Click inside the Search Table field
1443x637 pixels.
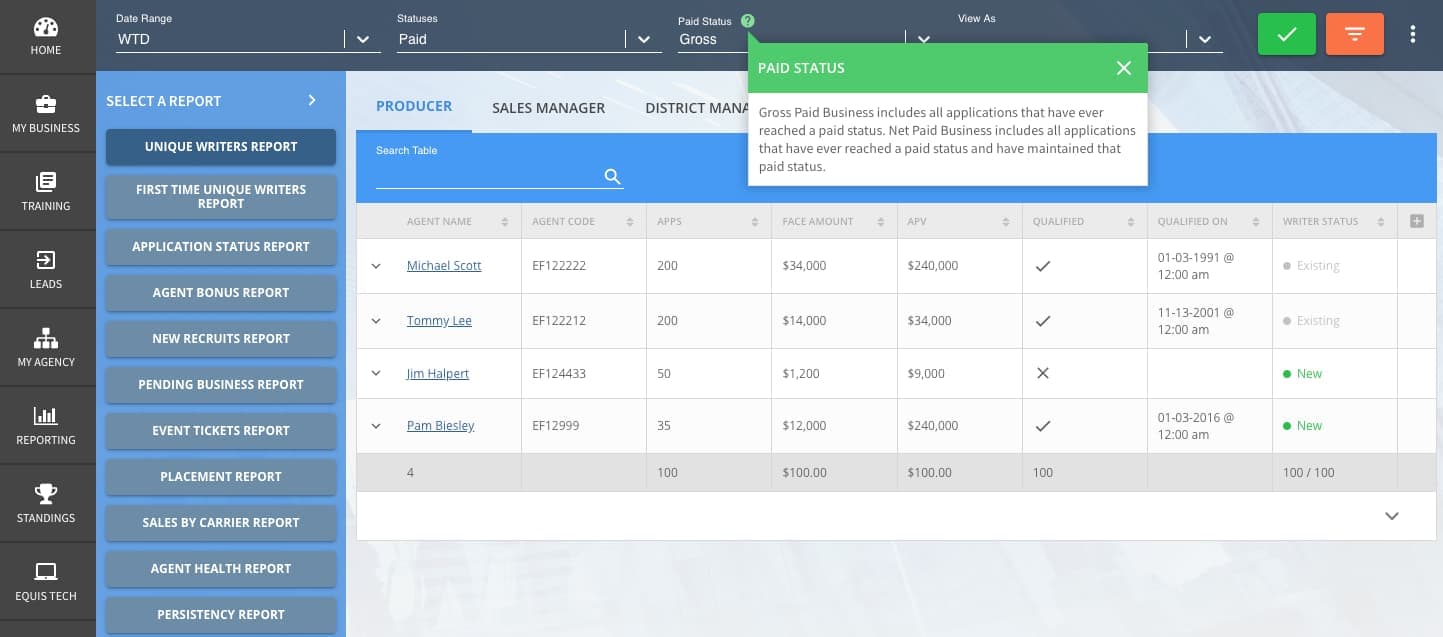point(490,177)
